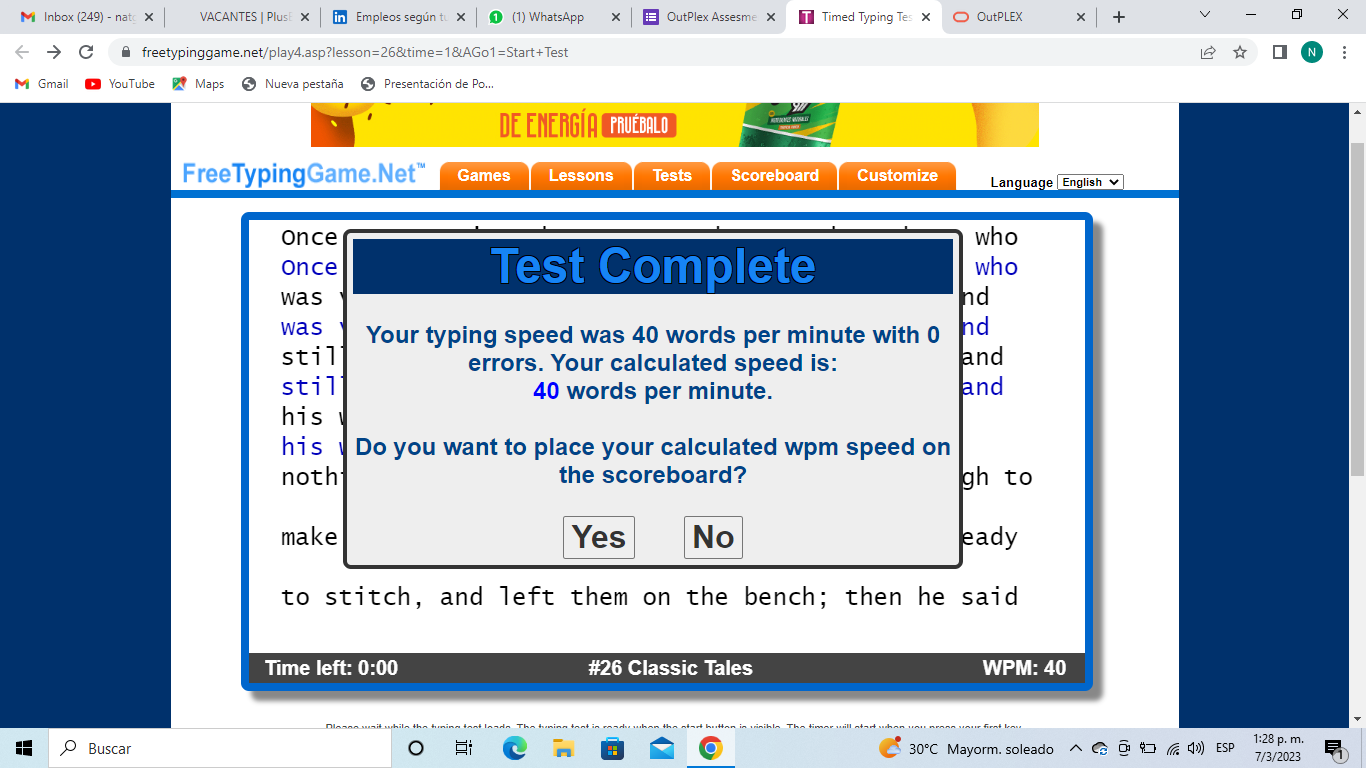Screen dimensions: 1366x768
Task: Open the Customize menu tab
Action: point(897,175)
